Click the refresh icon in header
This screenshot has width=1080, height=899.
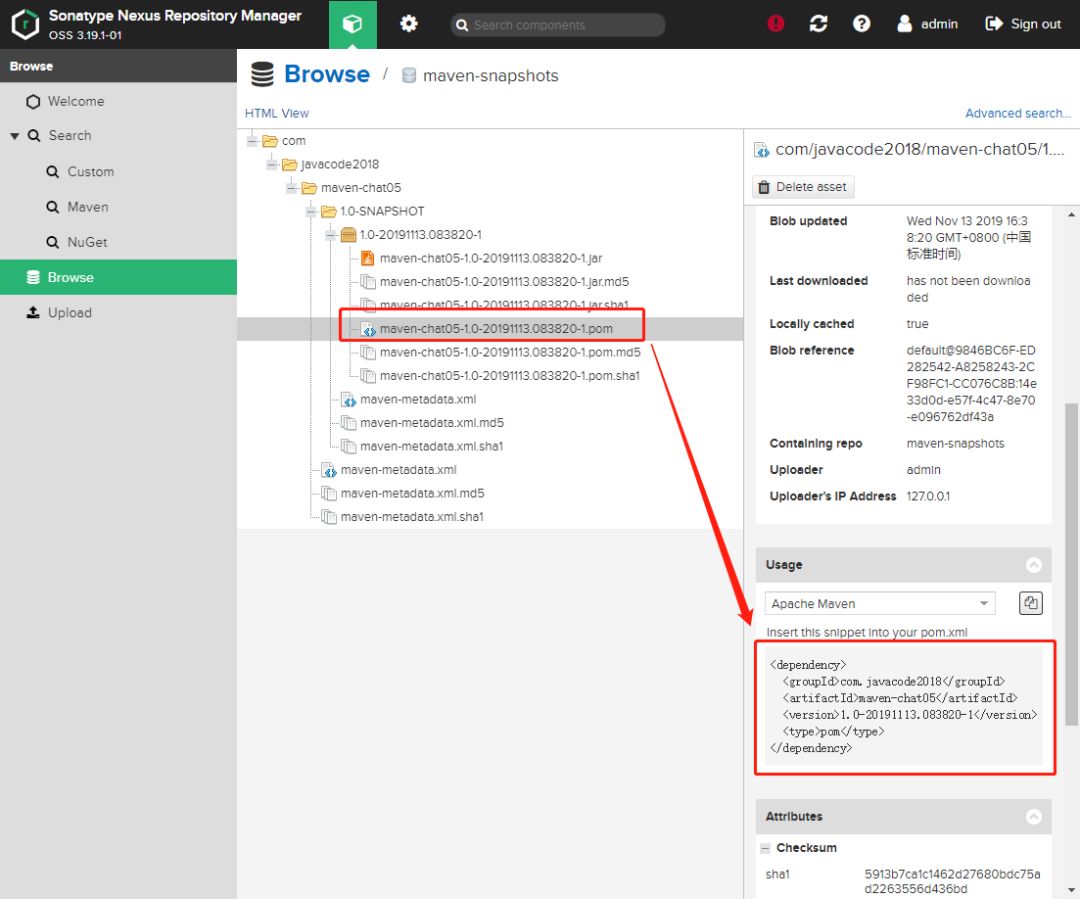click(818, 24)
